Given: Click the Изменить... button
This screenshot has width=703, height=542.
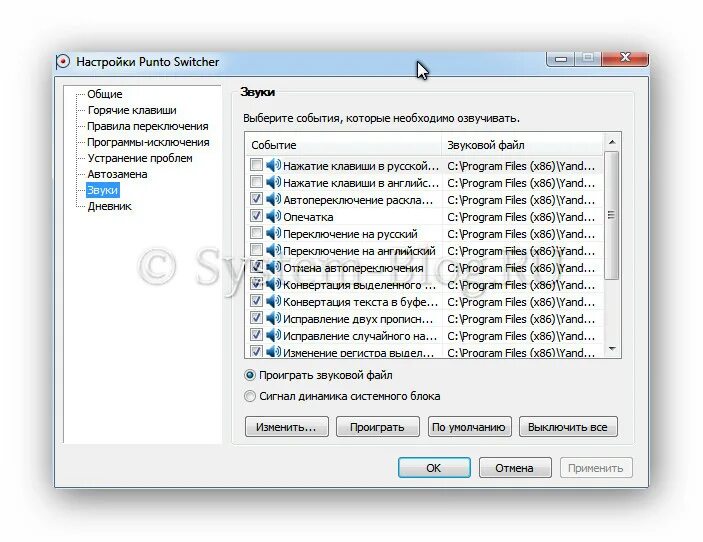Looking at the screenshot, I should (286, 427).
